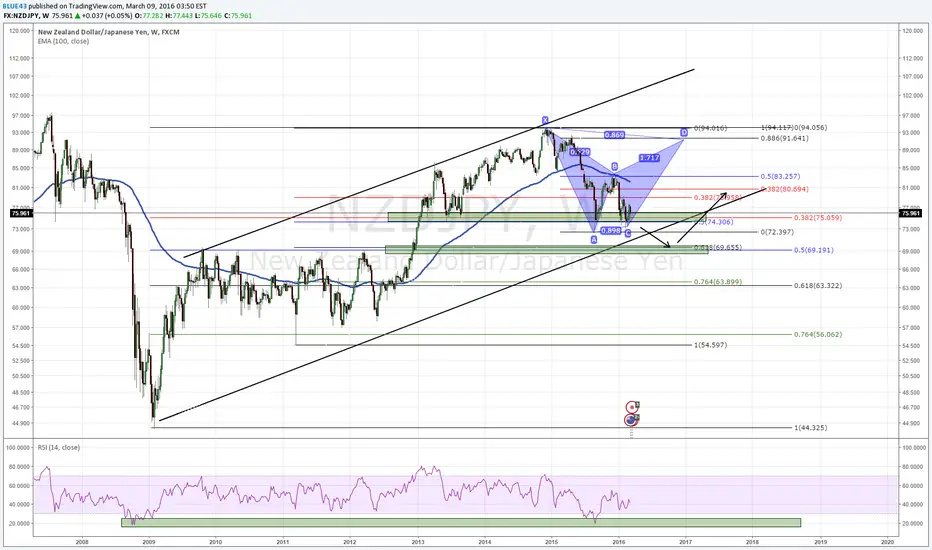This screenshot has height=550, width=932.
Task: Select the 1(44.325) Fibonacci level label
Action: click(810, 428)
